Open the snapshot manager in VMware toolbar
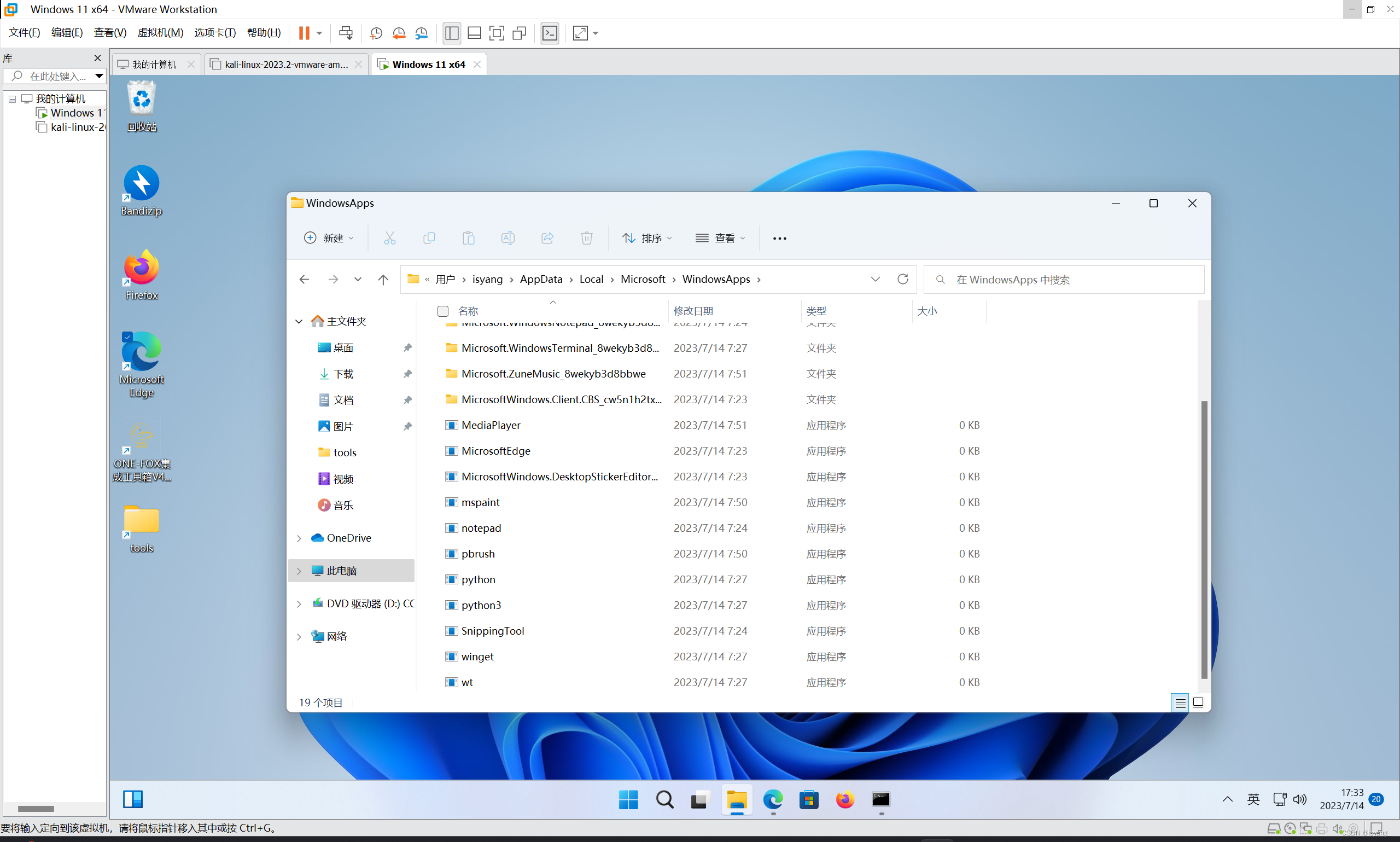This screenshot has width=1400, height=842. coord(421,33)
